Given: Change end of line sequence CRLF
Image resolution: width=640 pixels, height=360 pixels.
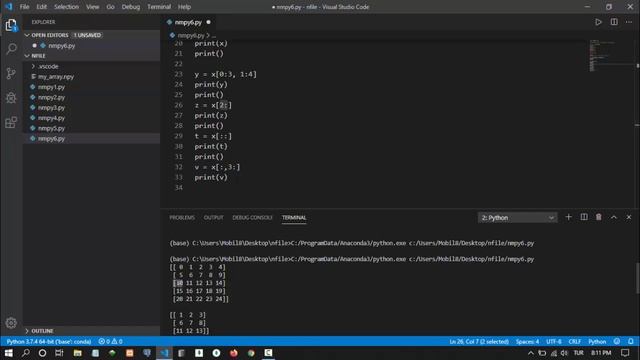Looking at the screenshot, I should coord(574,341).
